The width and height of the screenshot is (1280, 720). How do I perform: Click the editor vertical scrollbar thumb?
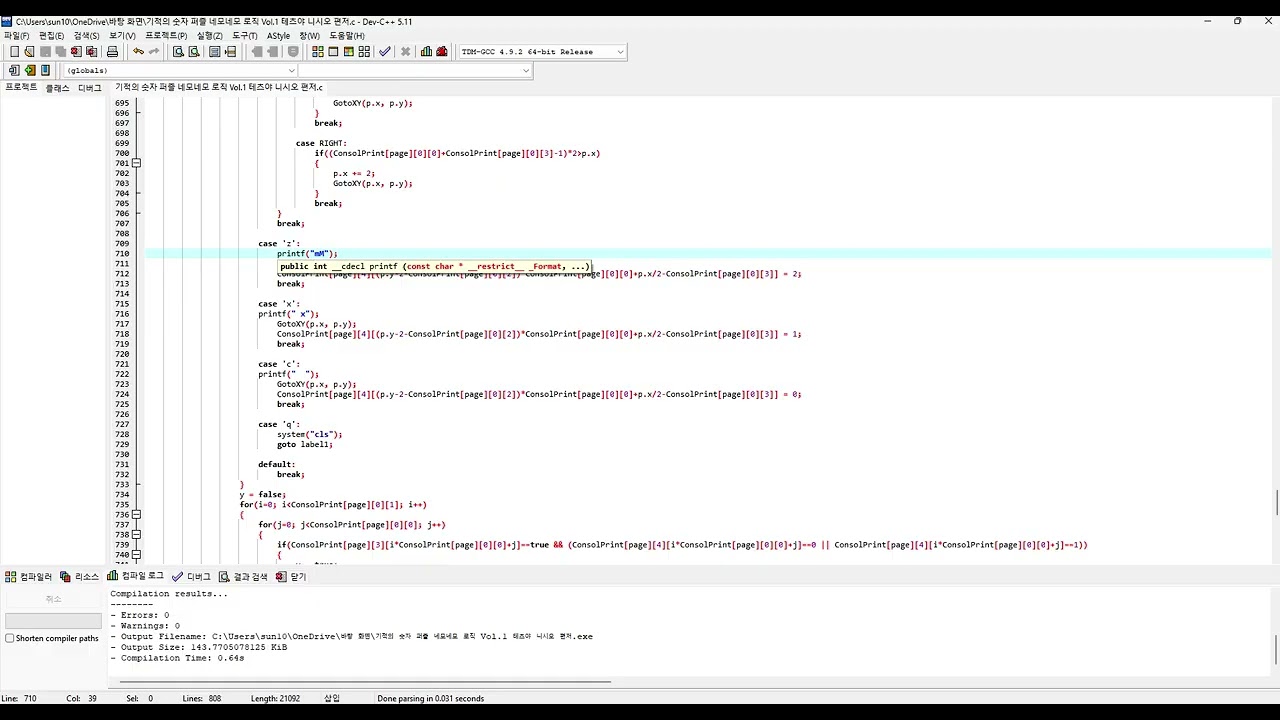(x=1275, y=502)
